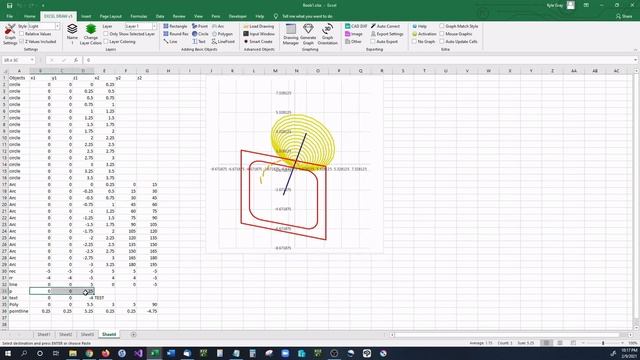The height and width of the screenshot is (360, 640).
Task: Click Load Drawing
Action: [x=259, y=26]
